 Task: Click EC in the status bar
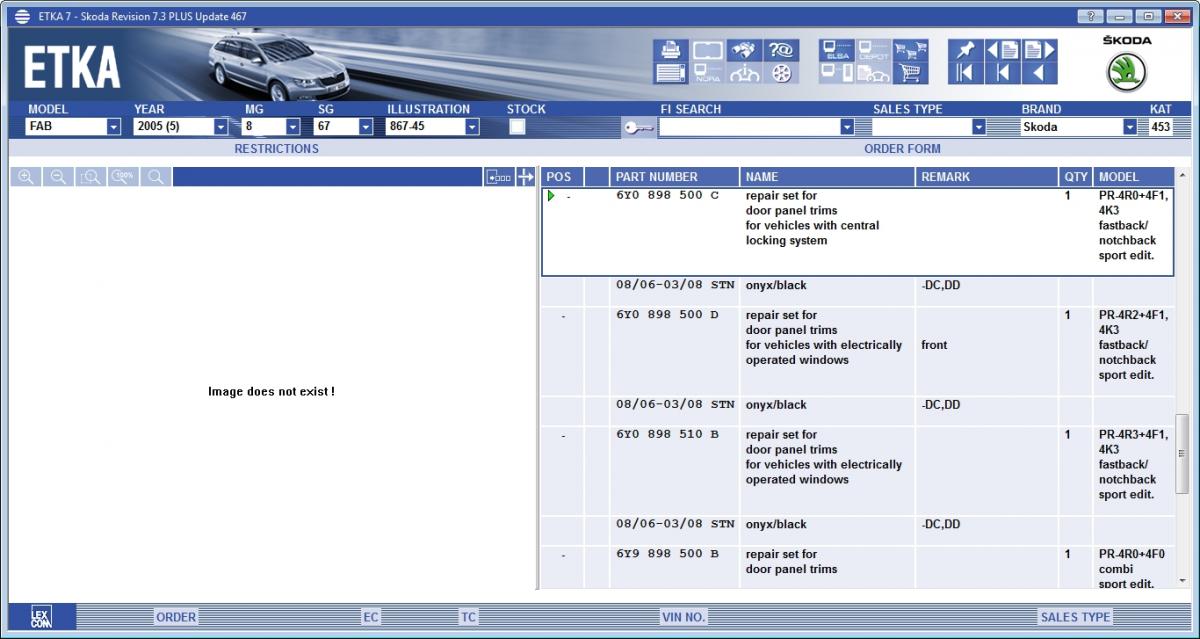(371, 617)
